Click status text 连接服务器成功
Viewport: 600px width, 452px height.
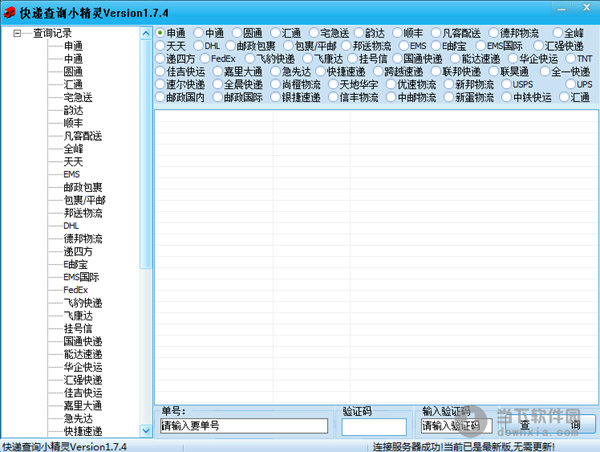click(408, 447)
